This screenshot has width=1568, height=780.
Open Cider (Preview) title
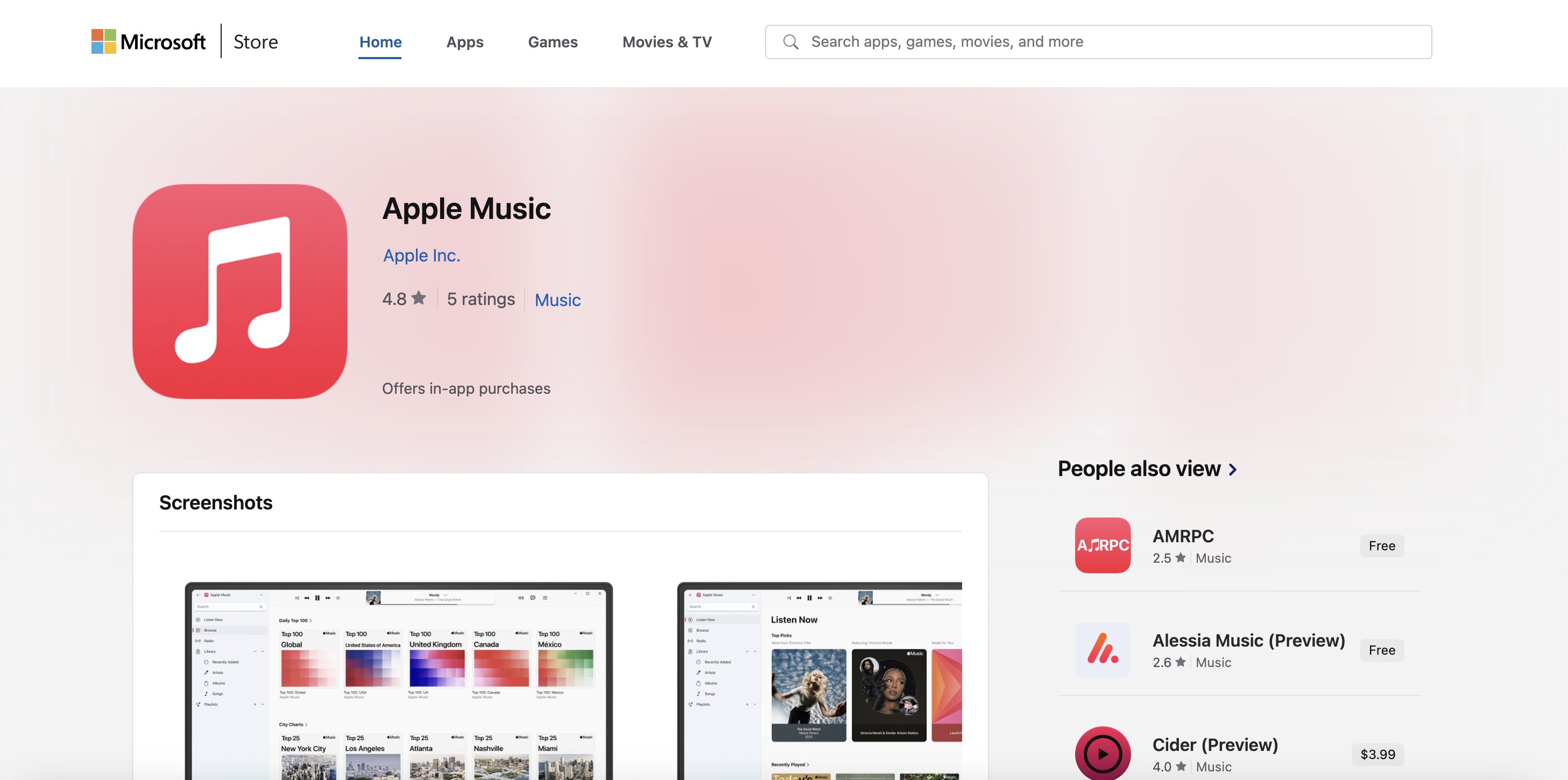[x=1215, y=744]
